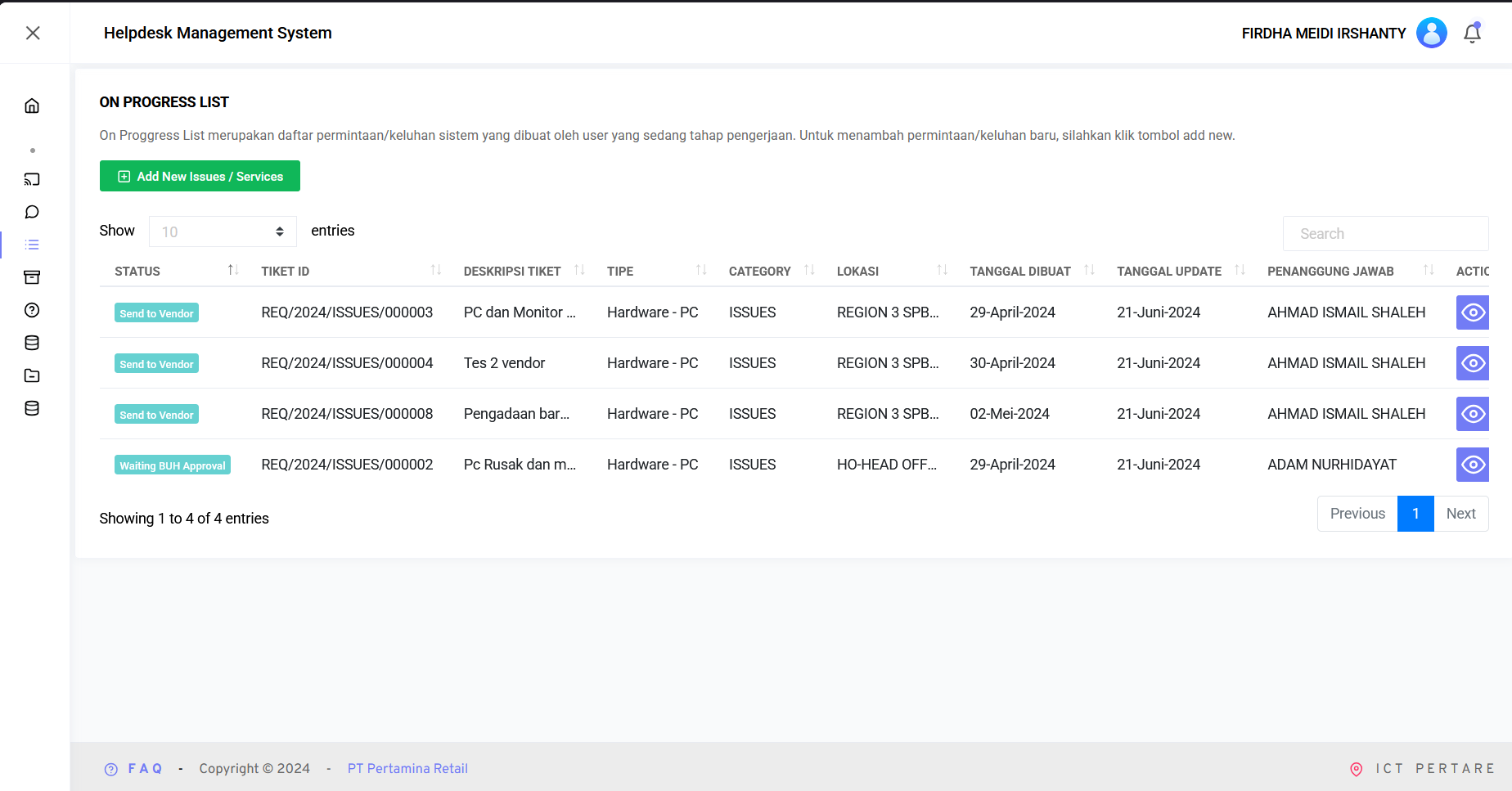Image resolution: width=1512 pixels, height=791 pixels.
Task: Sort table by PENANGGUNG JAWAB column
Action: 1347,271
